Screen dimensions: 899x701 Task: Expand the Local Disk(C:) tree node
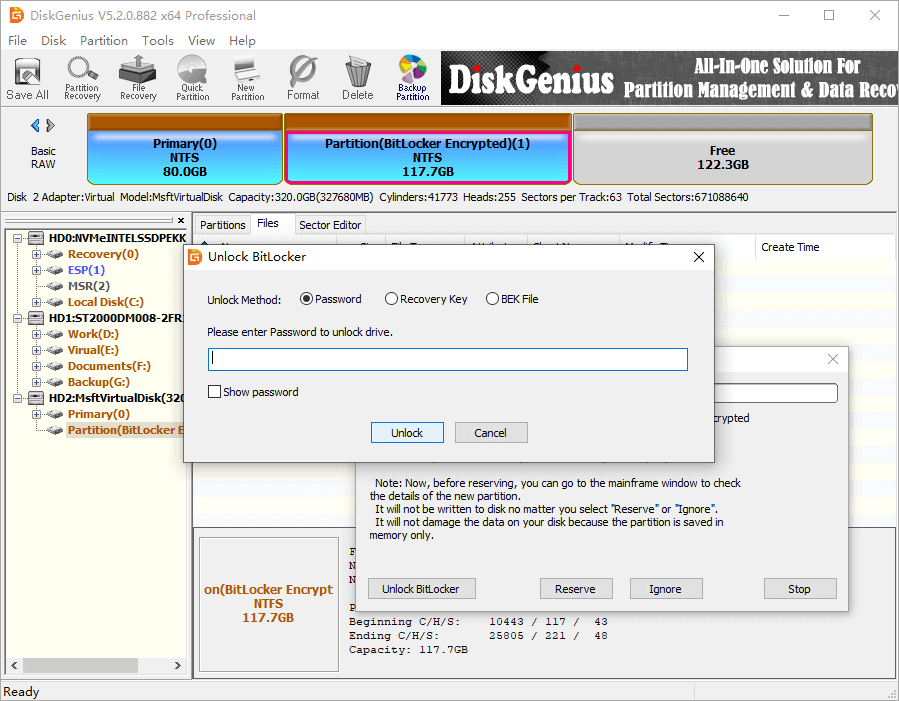coord(37,302)
